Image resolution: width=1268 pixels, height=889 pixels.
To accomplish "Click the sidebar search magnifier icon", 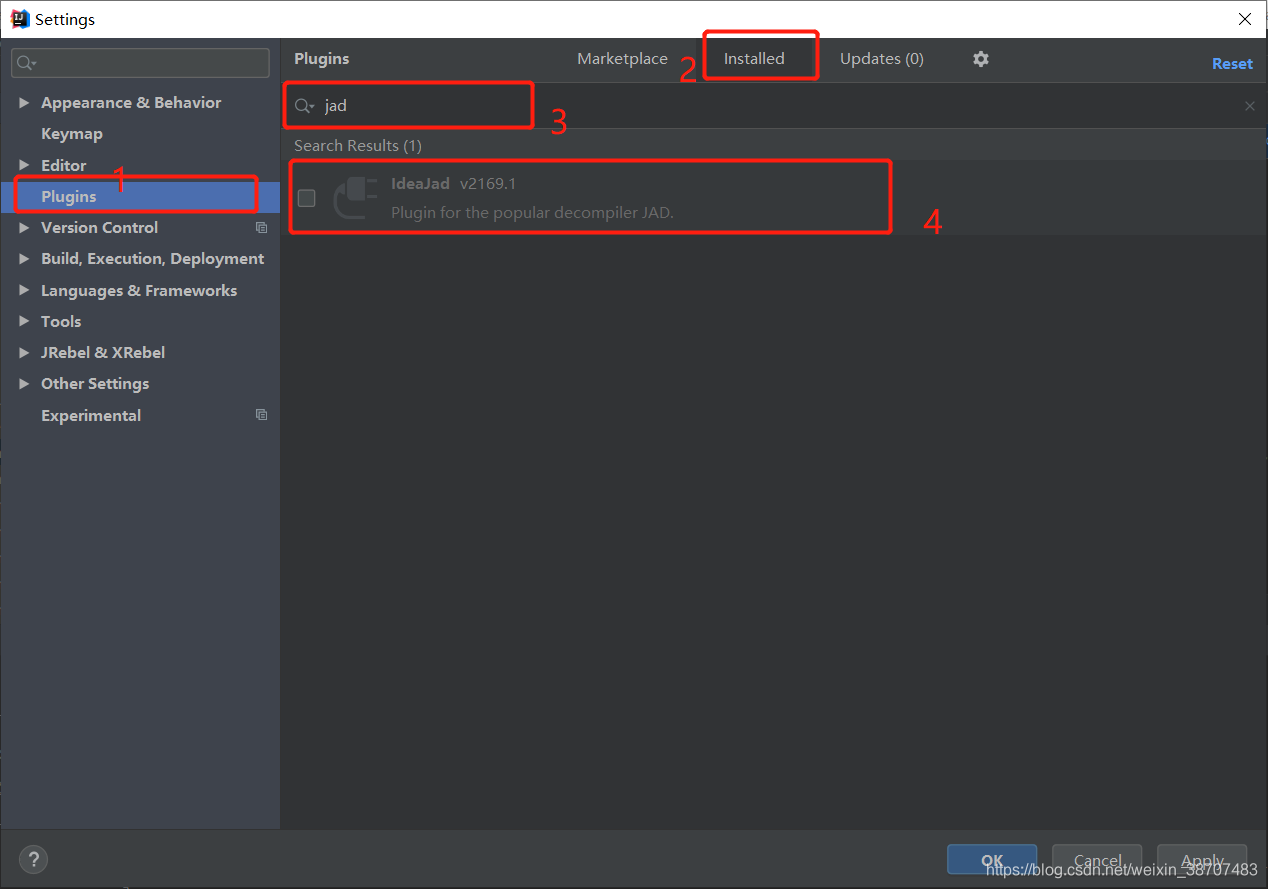I will point(27,63).
